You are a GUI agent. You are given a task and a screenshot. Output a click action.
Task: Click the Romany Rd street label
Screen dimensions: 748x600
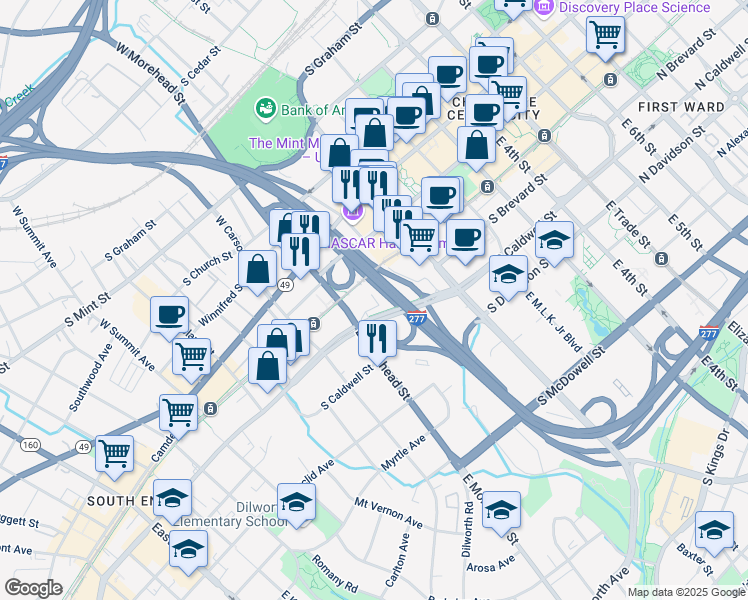point(335,574)
